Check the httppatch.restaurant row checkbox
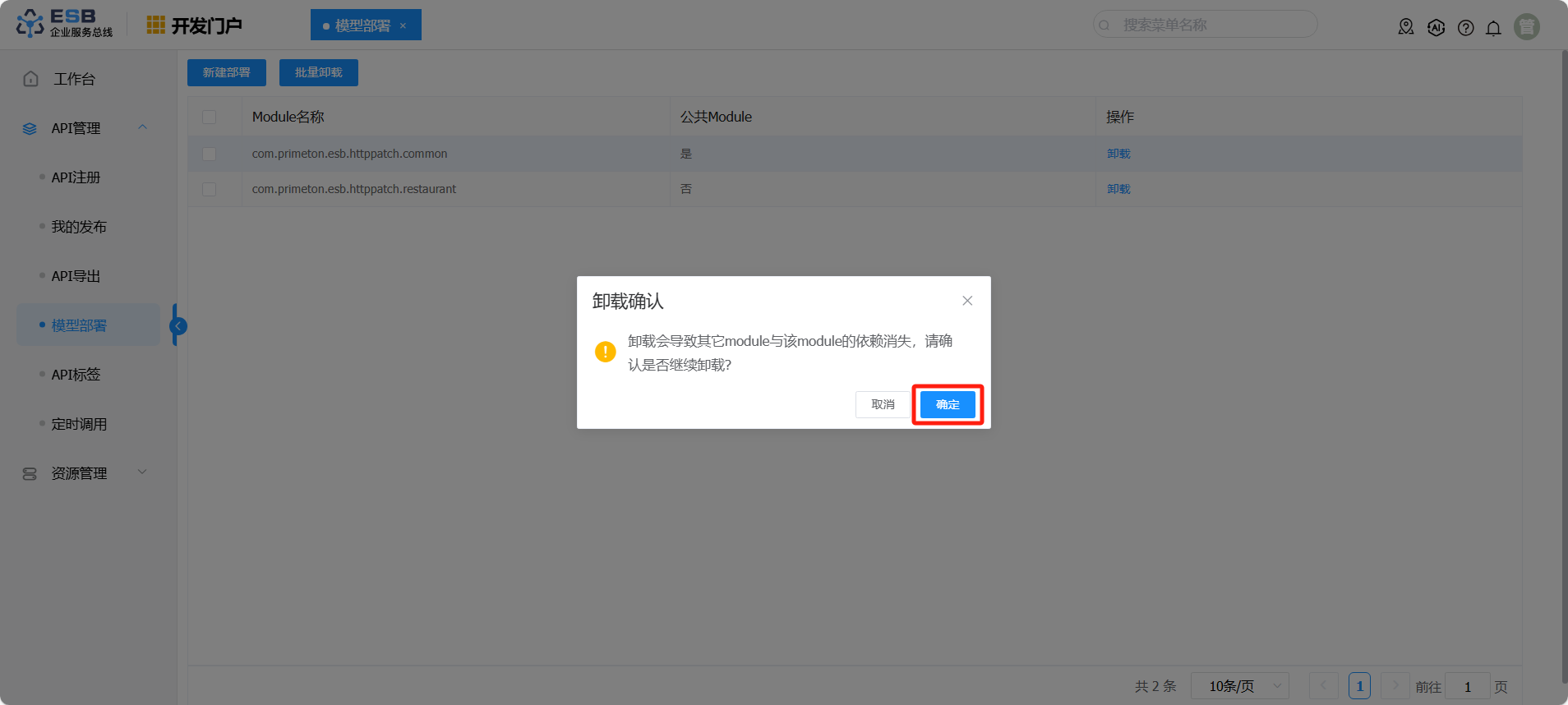The width and height of the screenshot is (1568, 705). pyautogui.click(x=210, y=190)
